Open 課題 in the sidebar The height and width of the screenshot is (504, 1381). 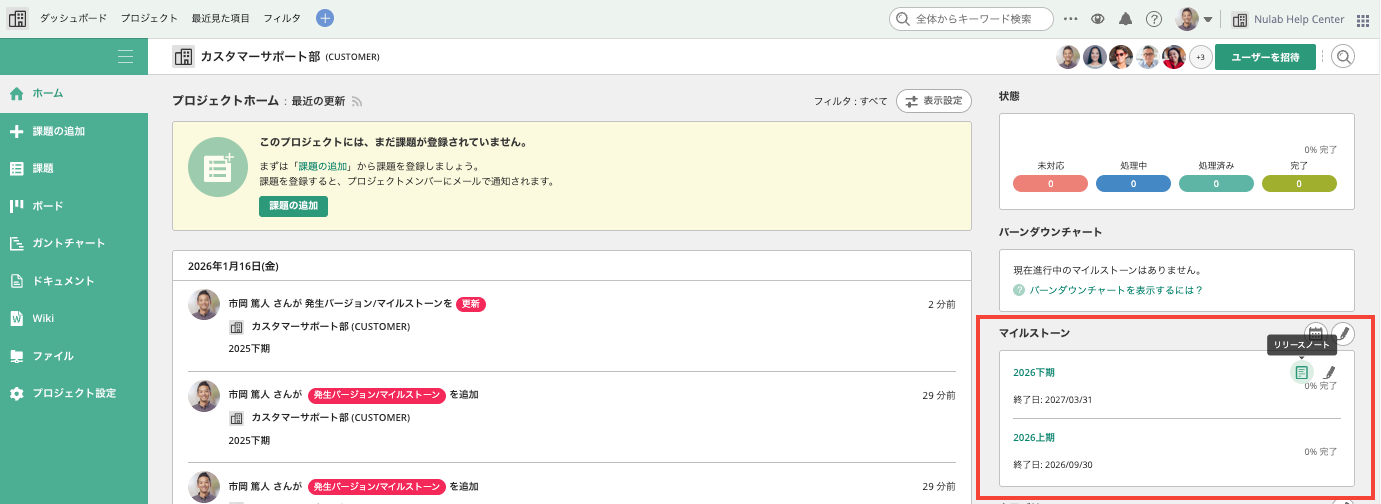click(x=74, y=168)
